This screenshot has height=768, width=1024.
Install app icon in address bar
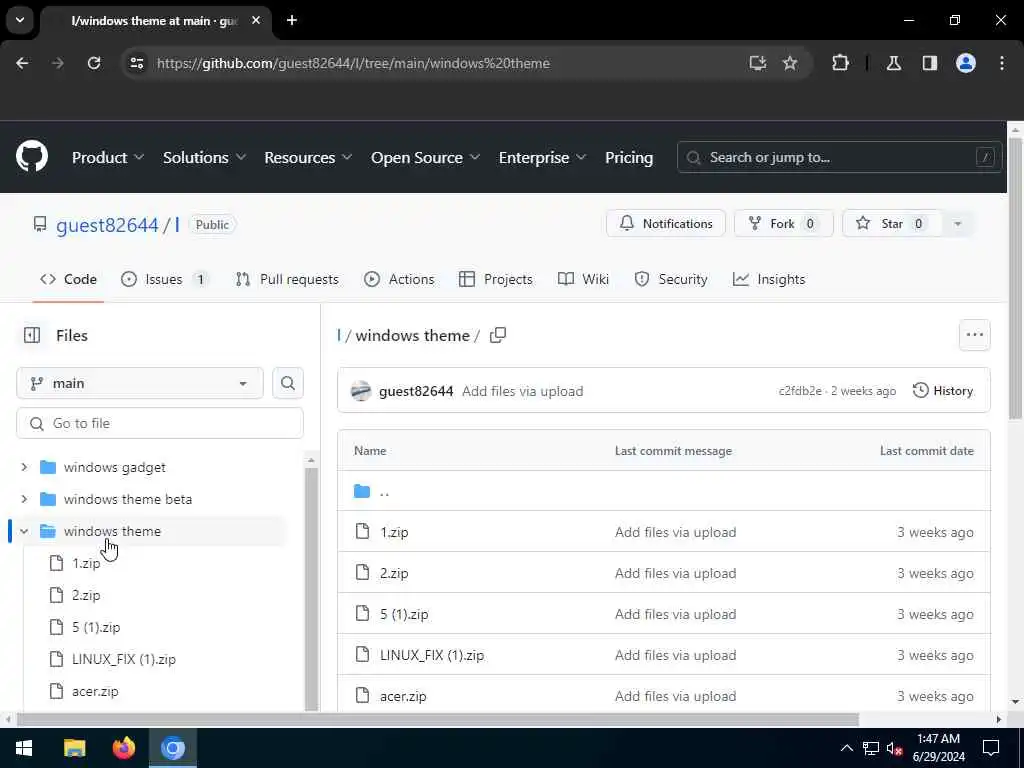pos(758,63)
